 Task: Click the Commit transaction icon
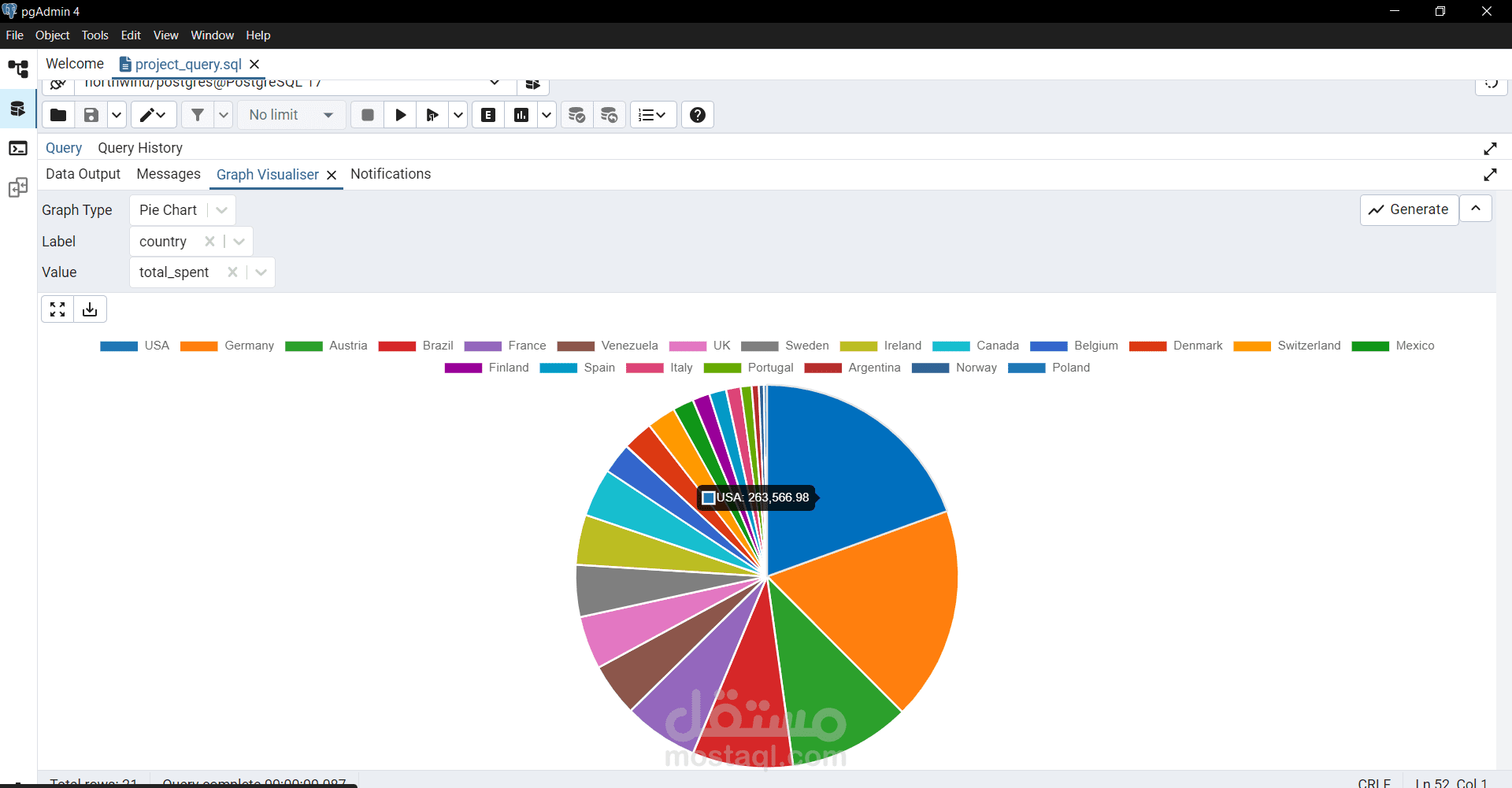[x=577, y=115]
